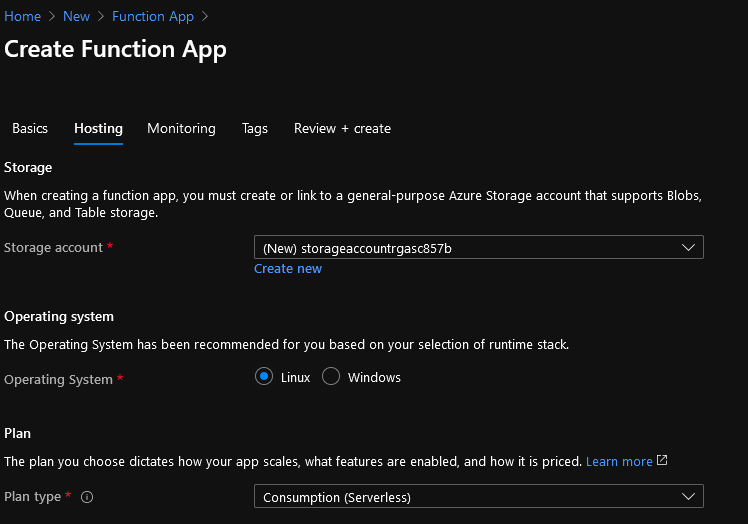Switch to the Basics tab

30,129
